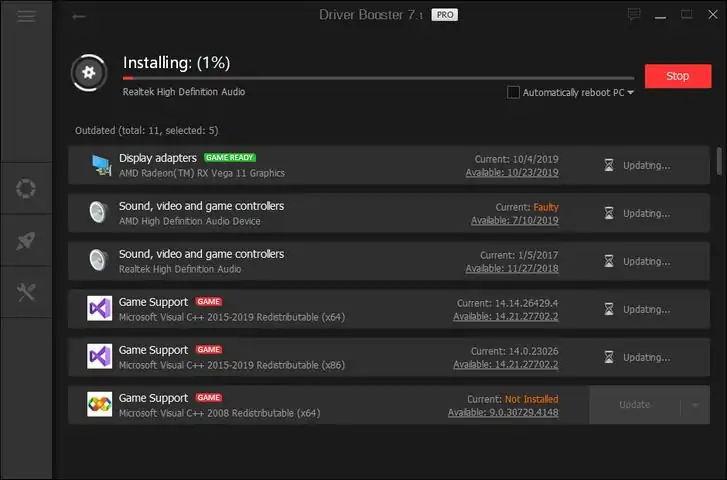Screen dimensions: 727x480
Task: Stop the driver installation
Action: tap(677, 76)
